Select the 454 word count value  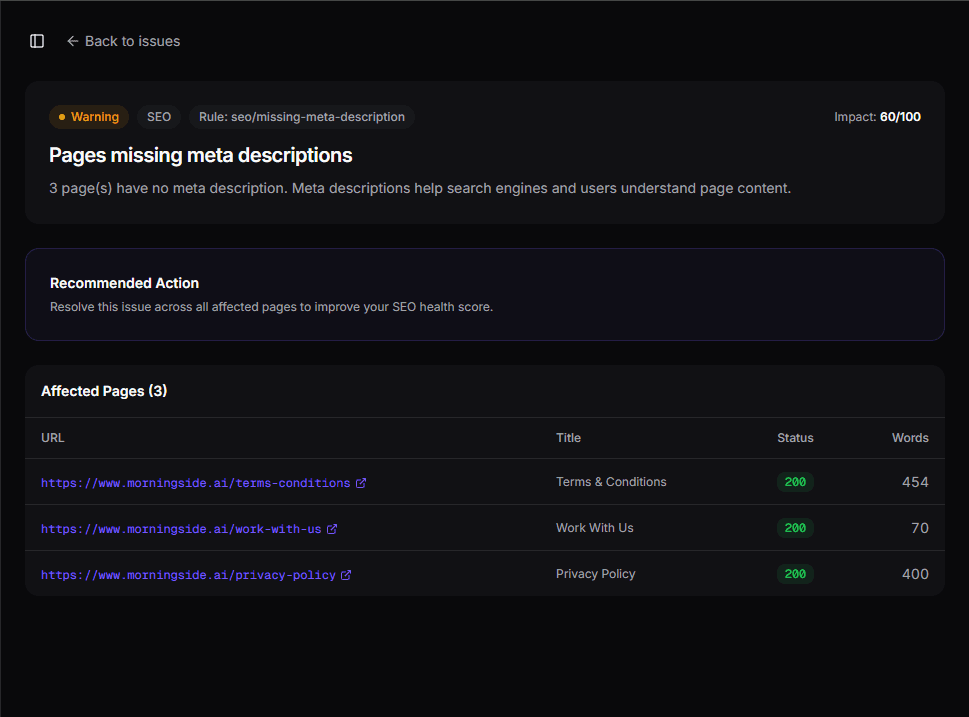(x=915, y=482)
